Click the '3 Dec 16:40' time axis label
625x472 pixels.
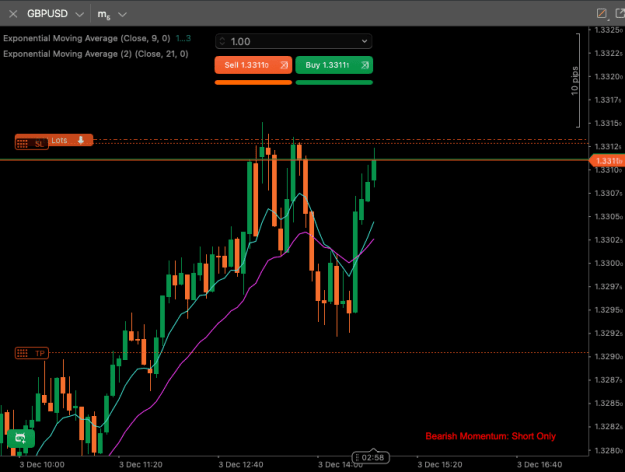coord(539,464)
